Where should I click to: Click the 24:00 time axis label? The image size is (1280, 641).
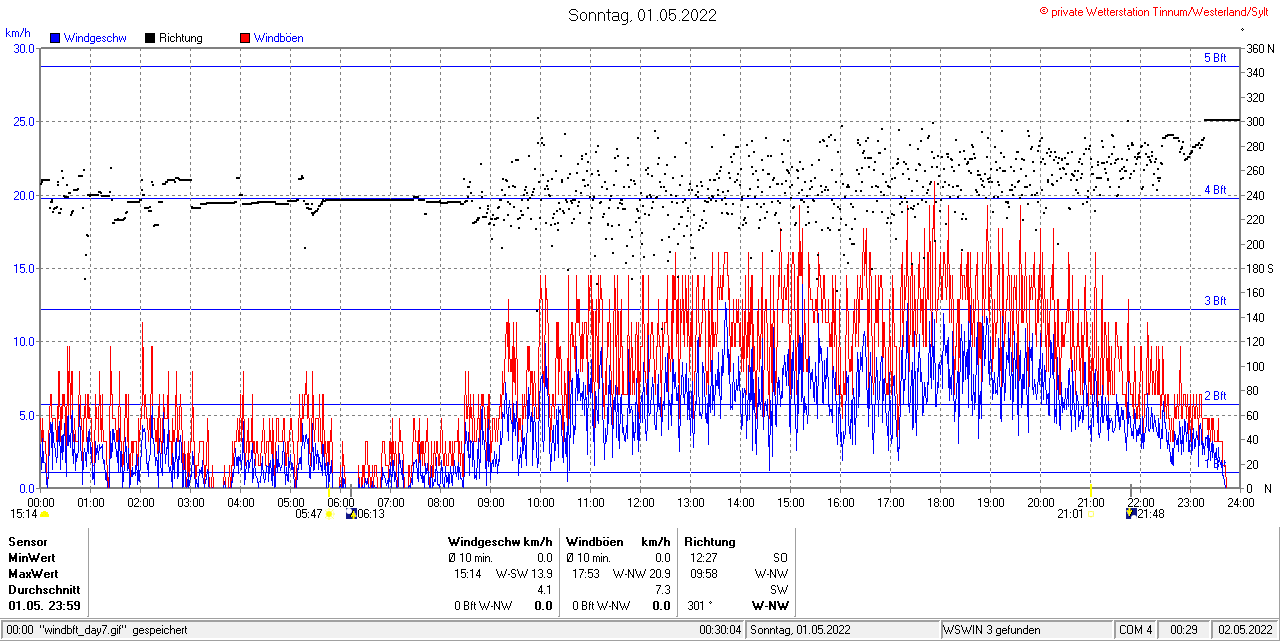pyautogui.click(x=1241, y=502)
